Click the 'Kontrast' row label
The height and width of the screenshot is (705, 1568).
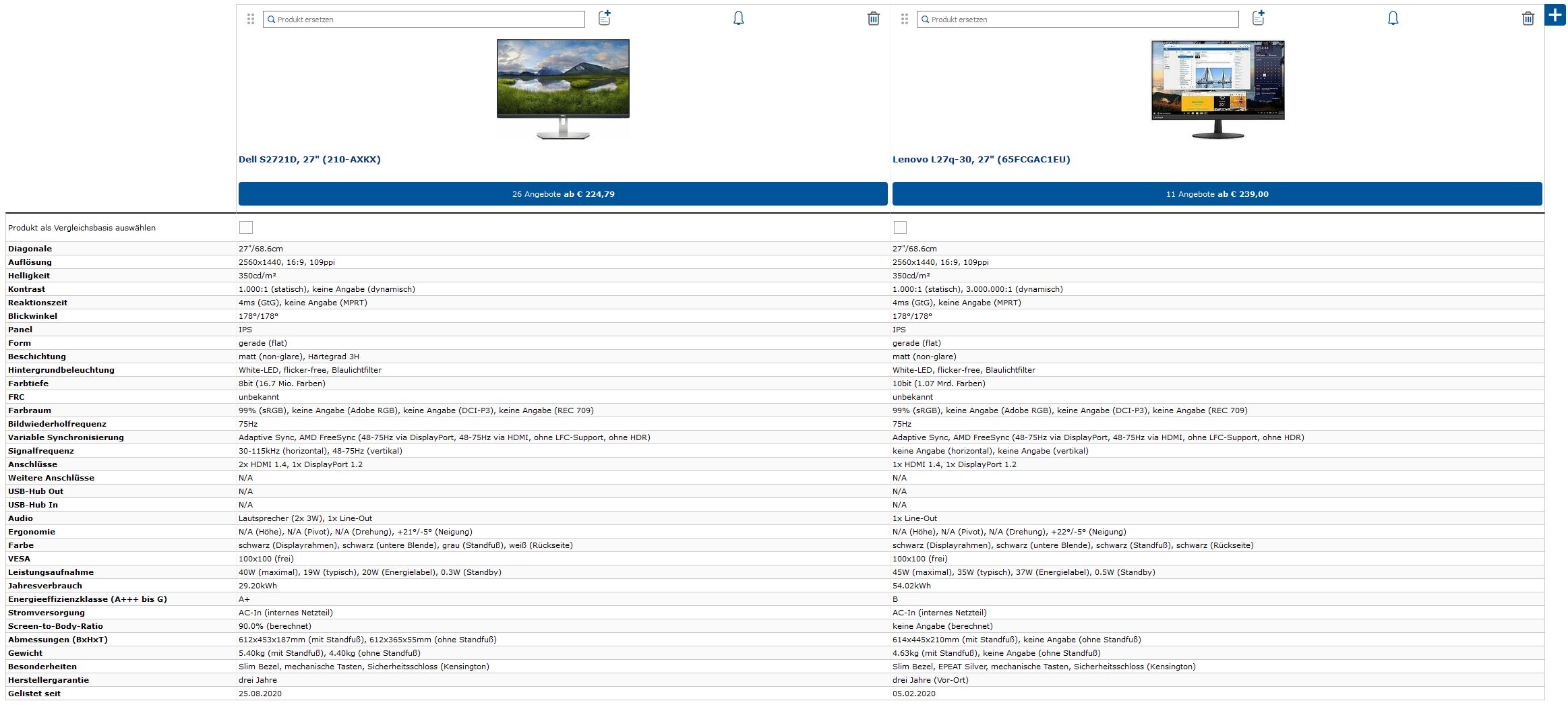point(26,289)
